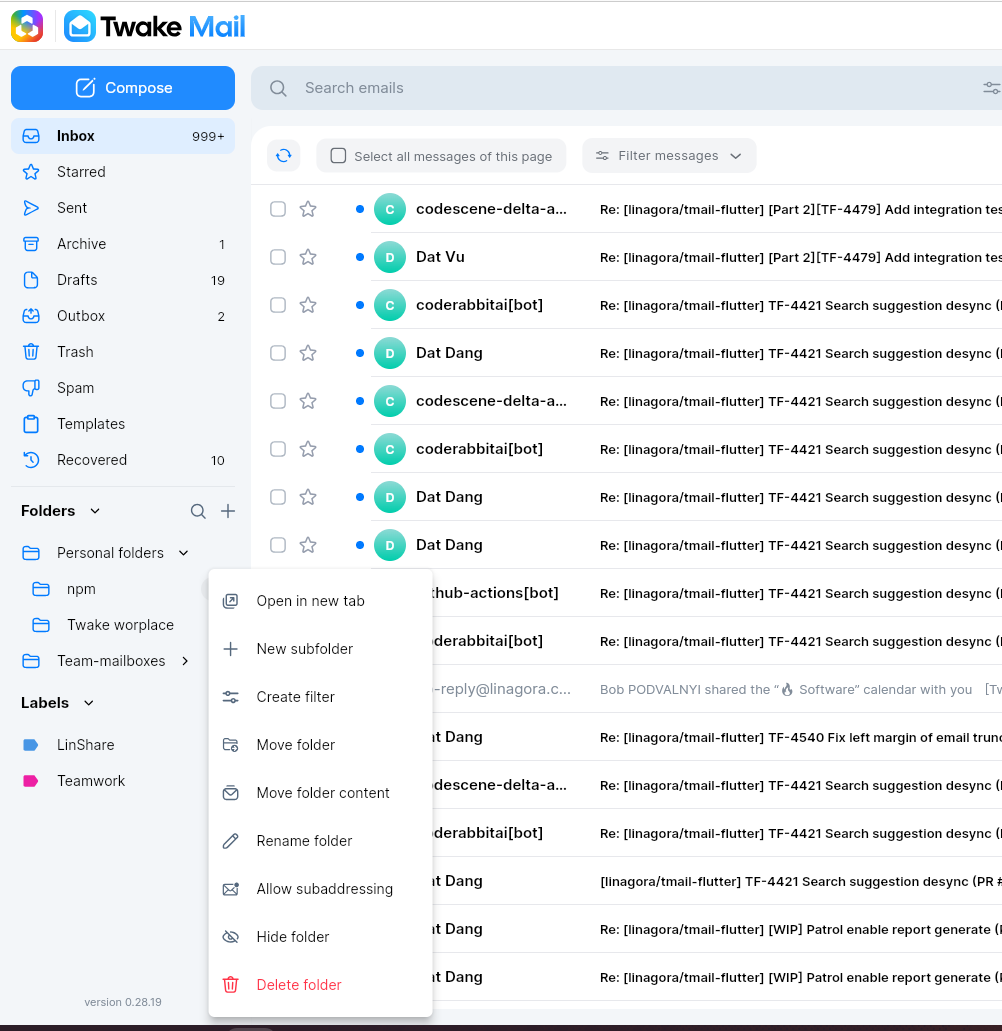Select Open in new tab menu item

[320, 601]
